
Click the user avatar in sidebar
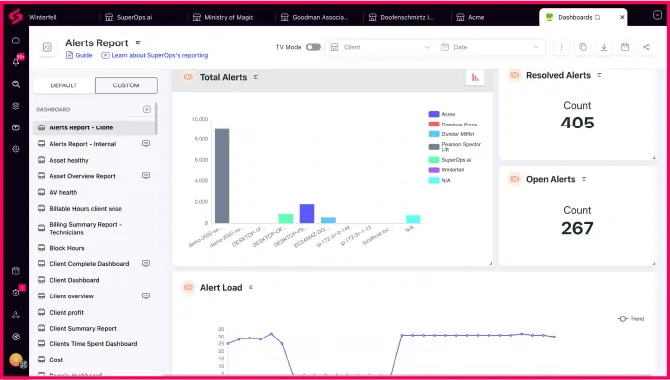16,359
